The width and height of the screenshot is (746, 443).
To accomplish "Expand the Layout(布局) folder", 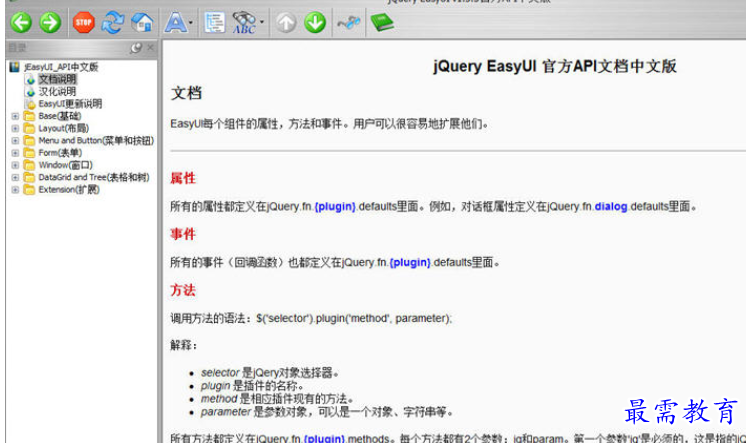I will 15,128.
